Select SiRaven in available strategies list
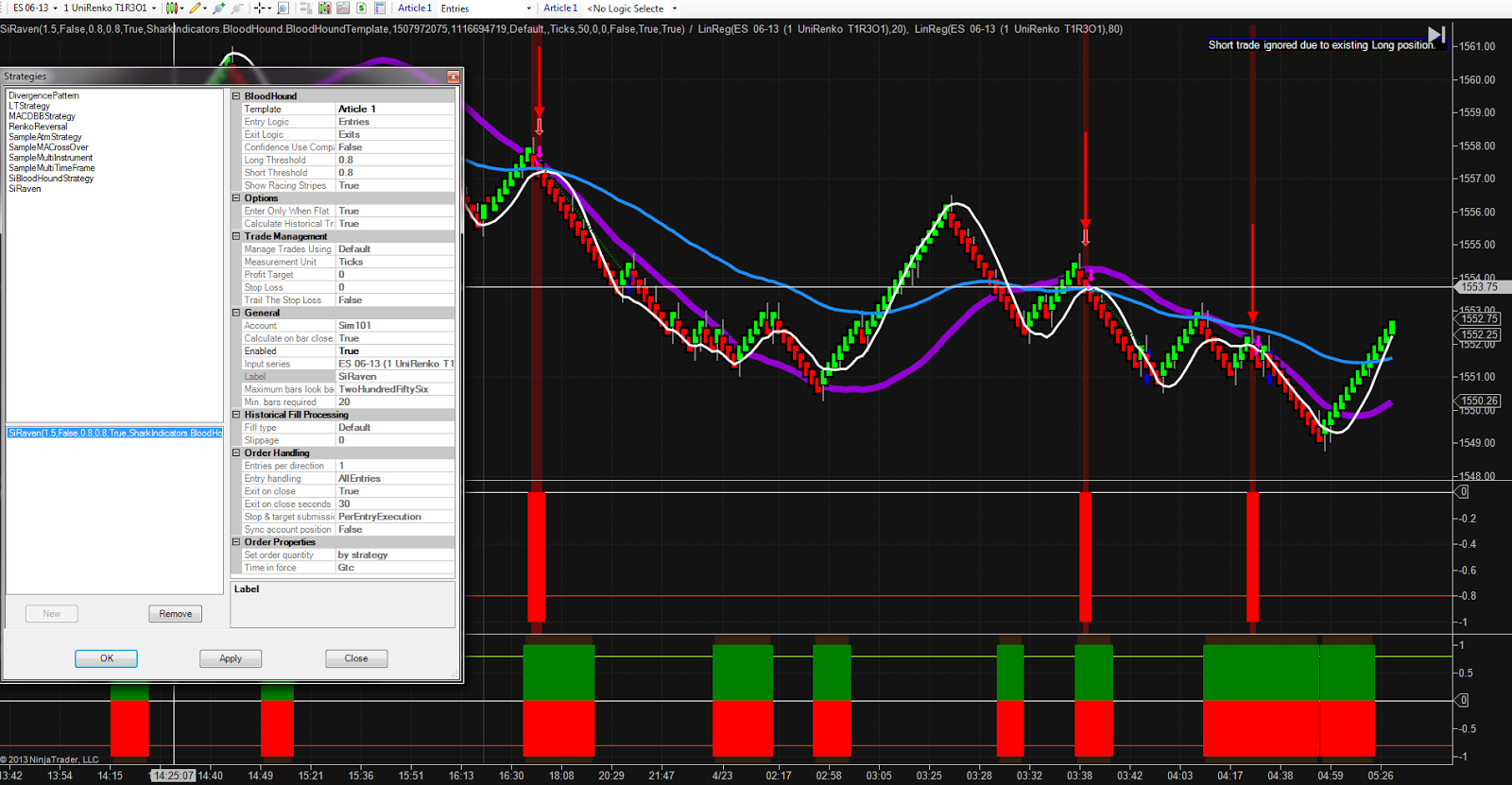The width and height of the screenshot is (1512, 785). [x=25, y=189]
